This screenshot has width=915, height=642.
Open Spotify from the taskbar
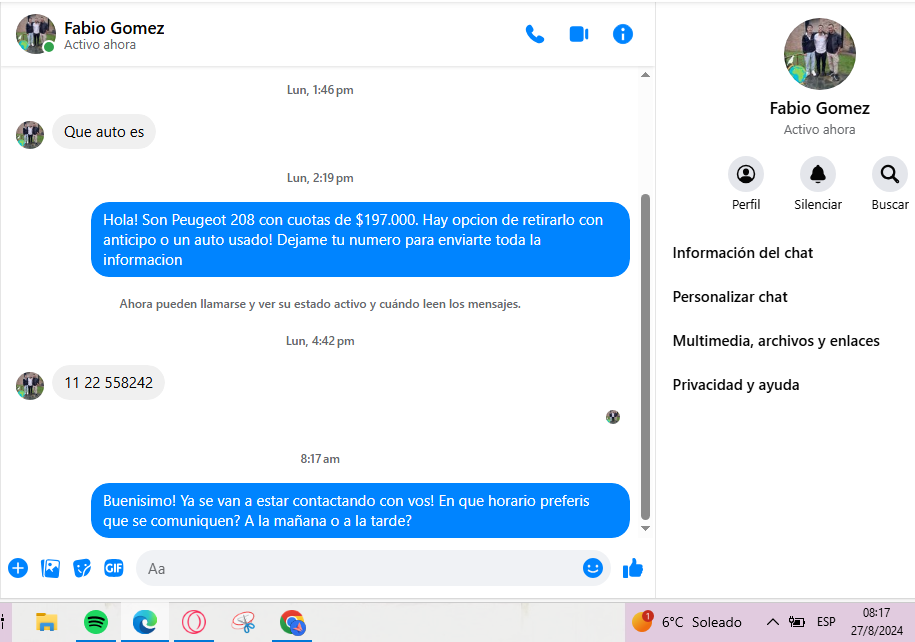(x=96, y=622)
